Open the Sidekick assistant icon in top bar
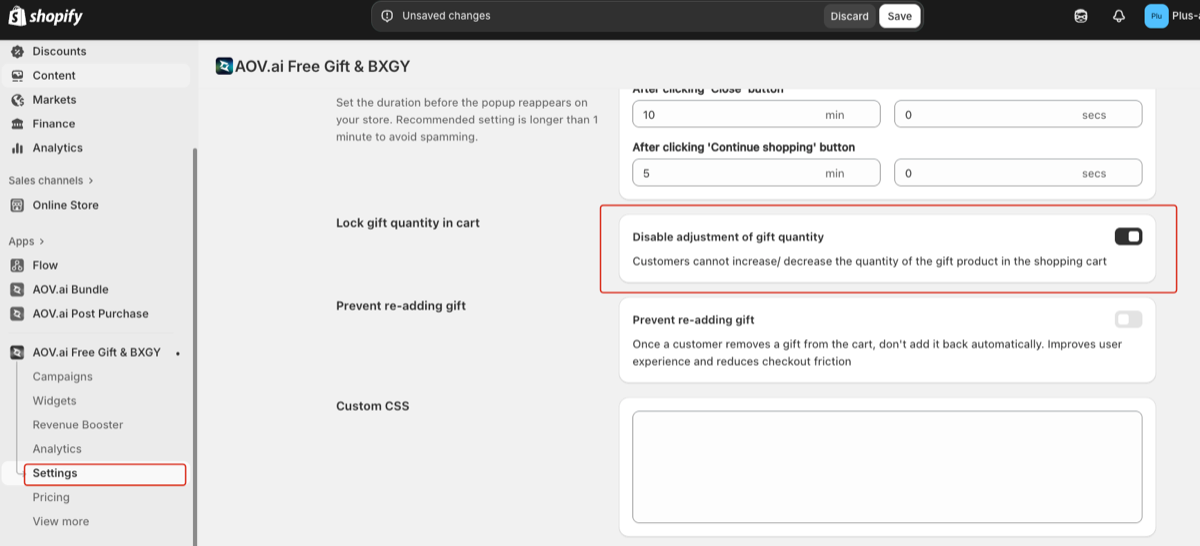 pos(1081,16)
